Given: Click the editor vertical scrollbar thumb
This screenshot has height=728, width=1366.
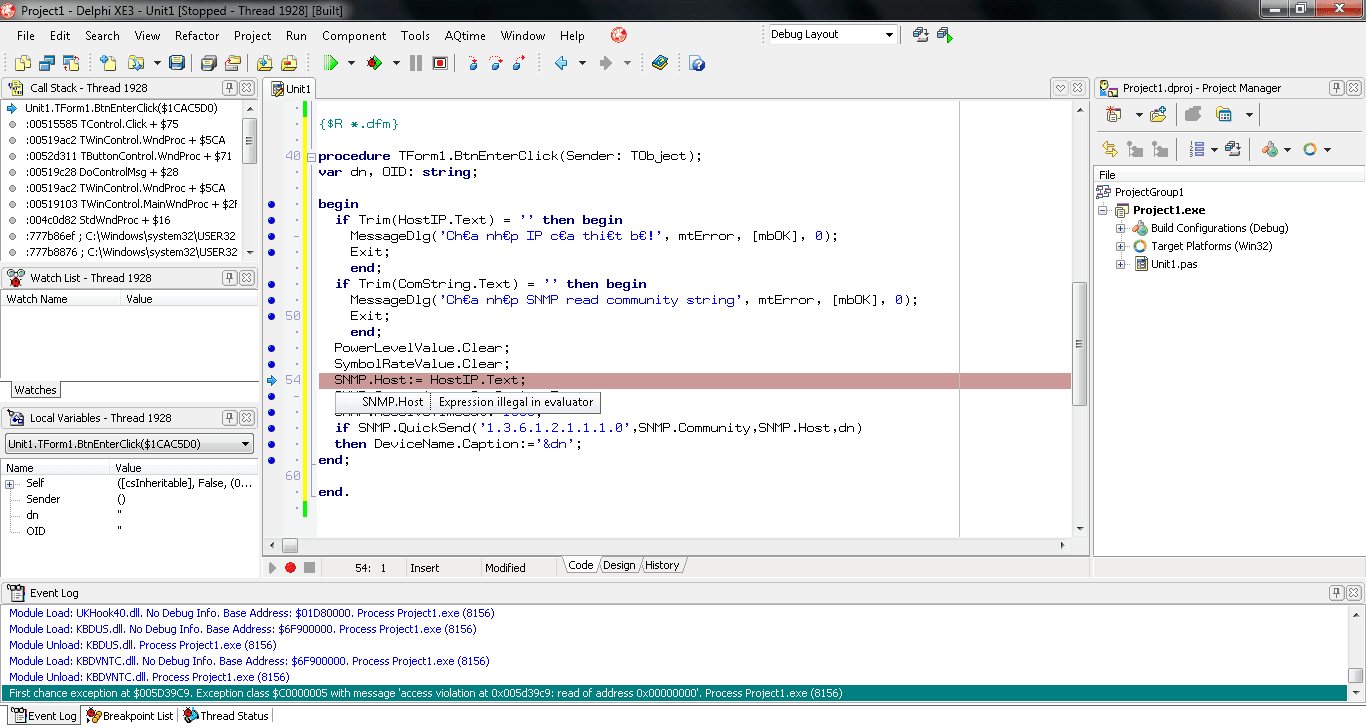Looking at the screenshot, I should pos(1079,344).
